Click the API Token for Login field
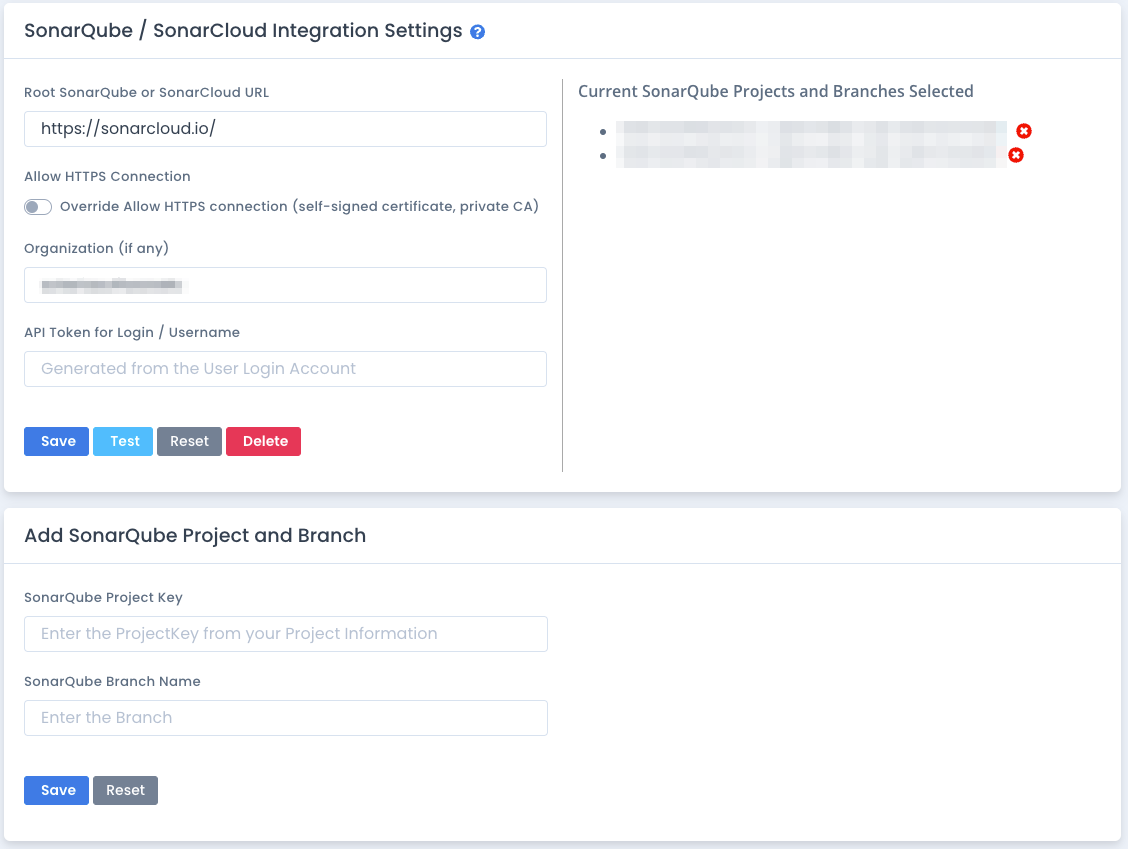Screen dimensions: 1128x849 [286, 369]
